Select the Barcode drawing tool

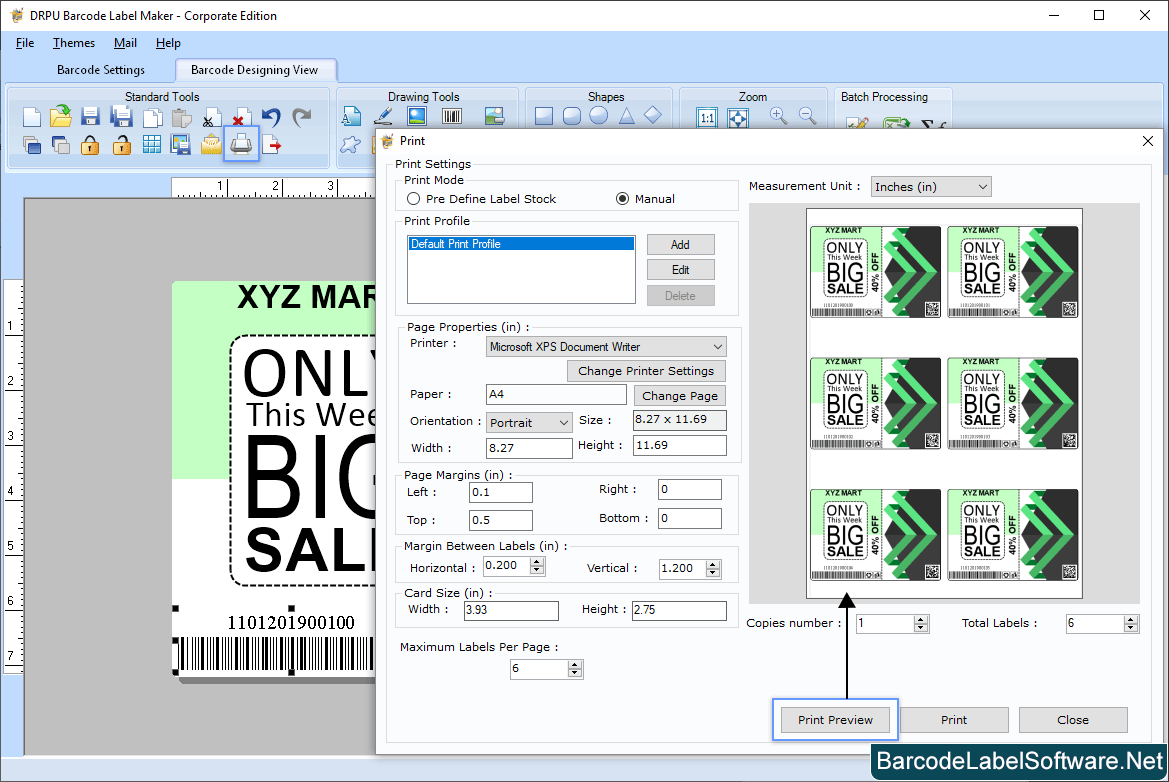[450, 116]
